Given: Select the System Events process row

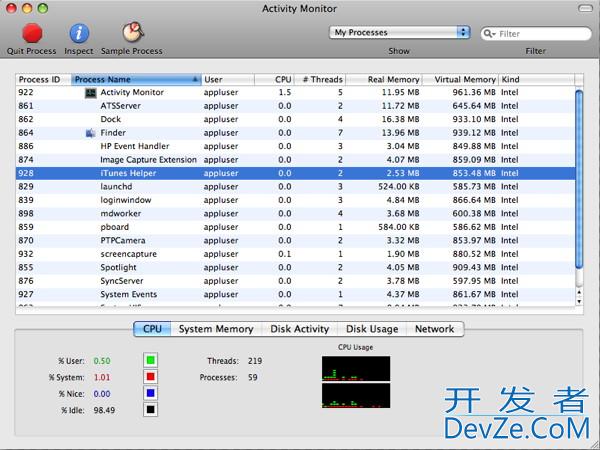Looking at the screenshot, I should (x=295, y=294).
